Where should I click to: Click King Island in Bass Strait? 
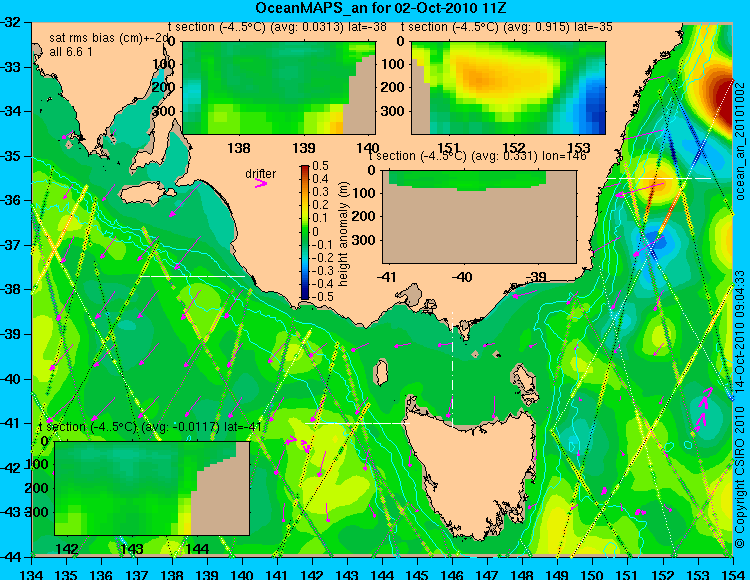(x=381, y=372)
